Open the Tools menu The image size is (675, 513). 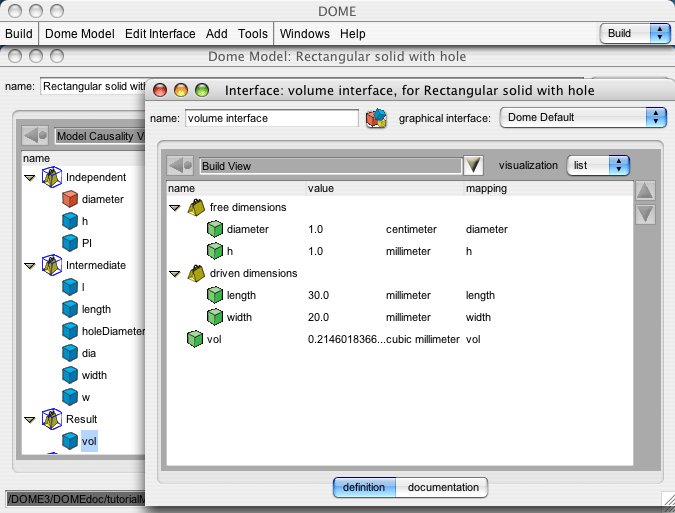(x=253, y=34)
